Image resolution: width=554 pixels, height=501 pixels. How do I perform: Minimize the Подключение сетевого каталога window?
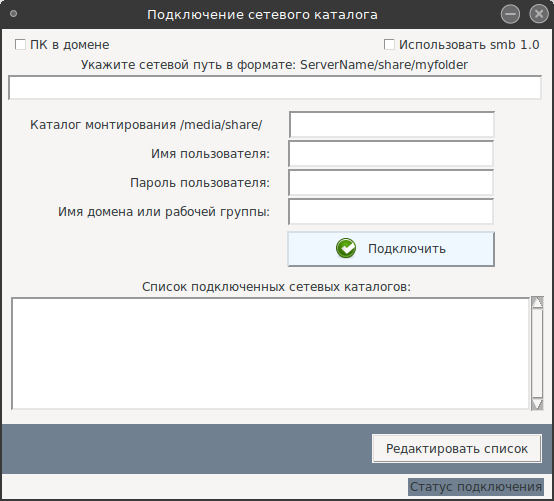(x=510, y=14)
